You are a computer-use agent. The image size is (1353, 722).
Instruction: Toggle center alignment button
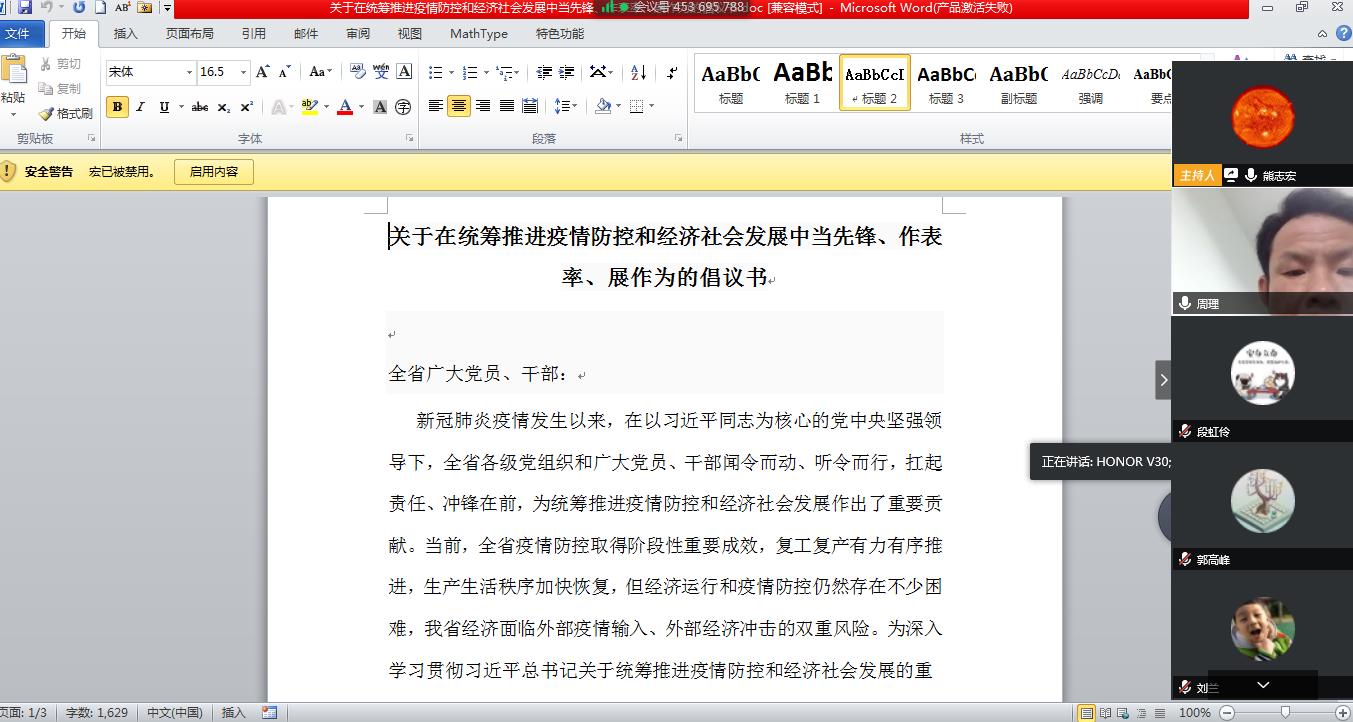(459, 106)
